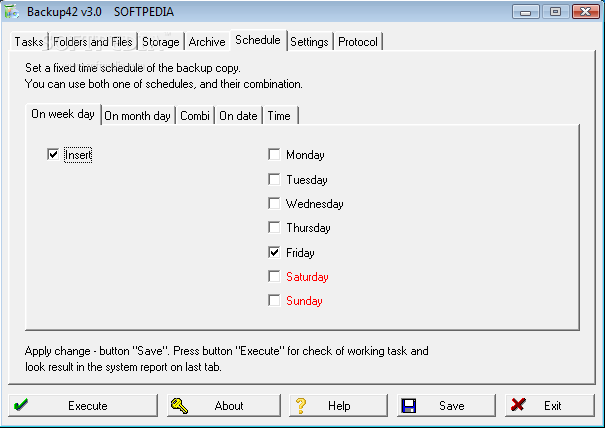Switch to the Settings tab
The width and height of the screenshot is (605, 428).
309,41
